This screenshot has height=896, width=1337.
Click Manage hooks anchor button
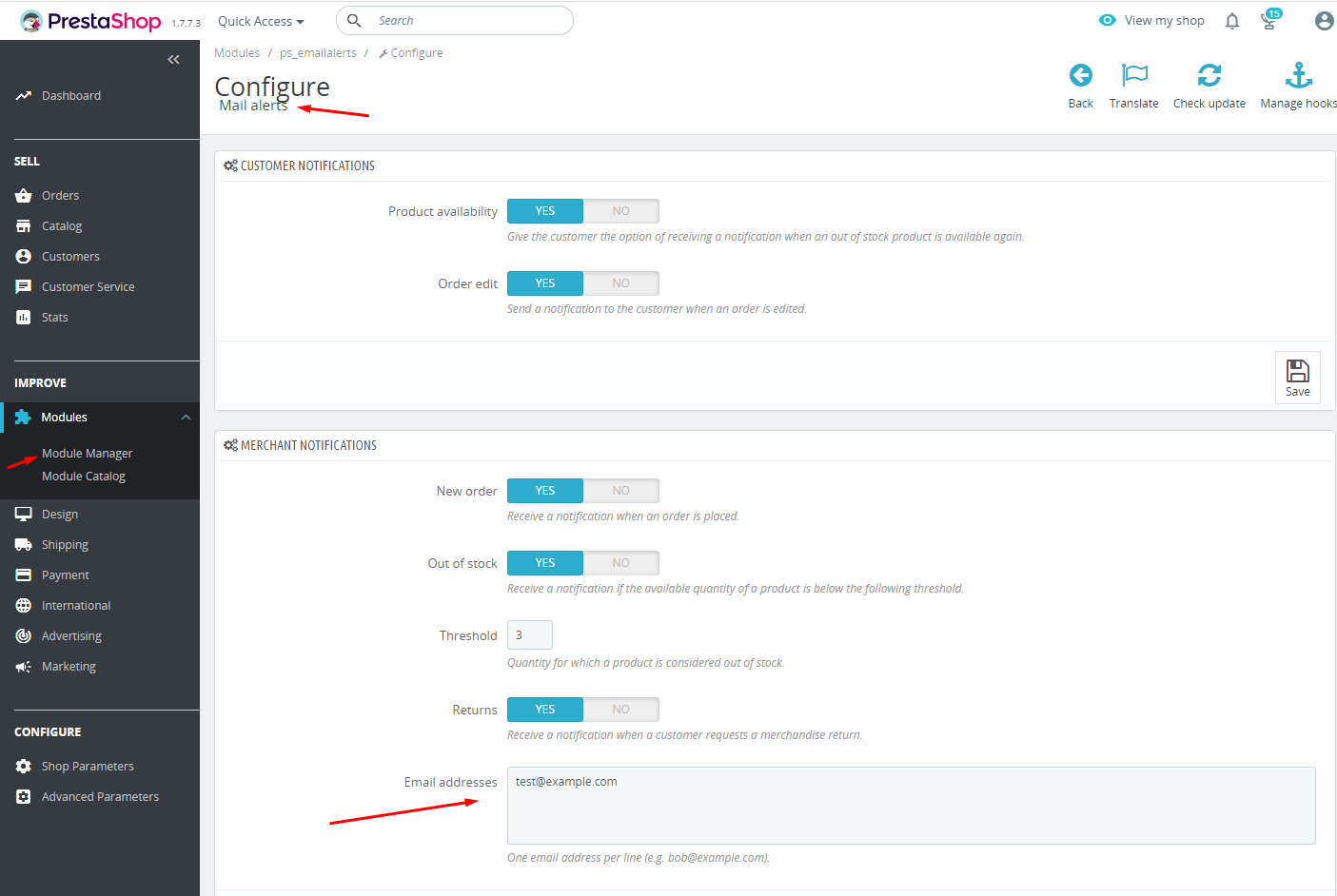click(x=1298, y=87)
